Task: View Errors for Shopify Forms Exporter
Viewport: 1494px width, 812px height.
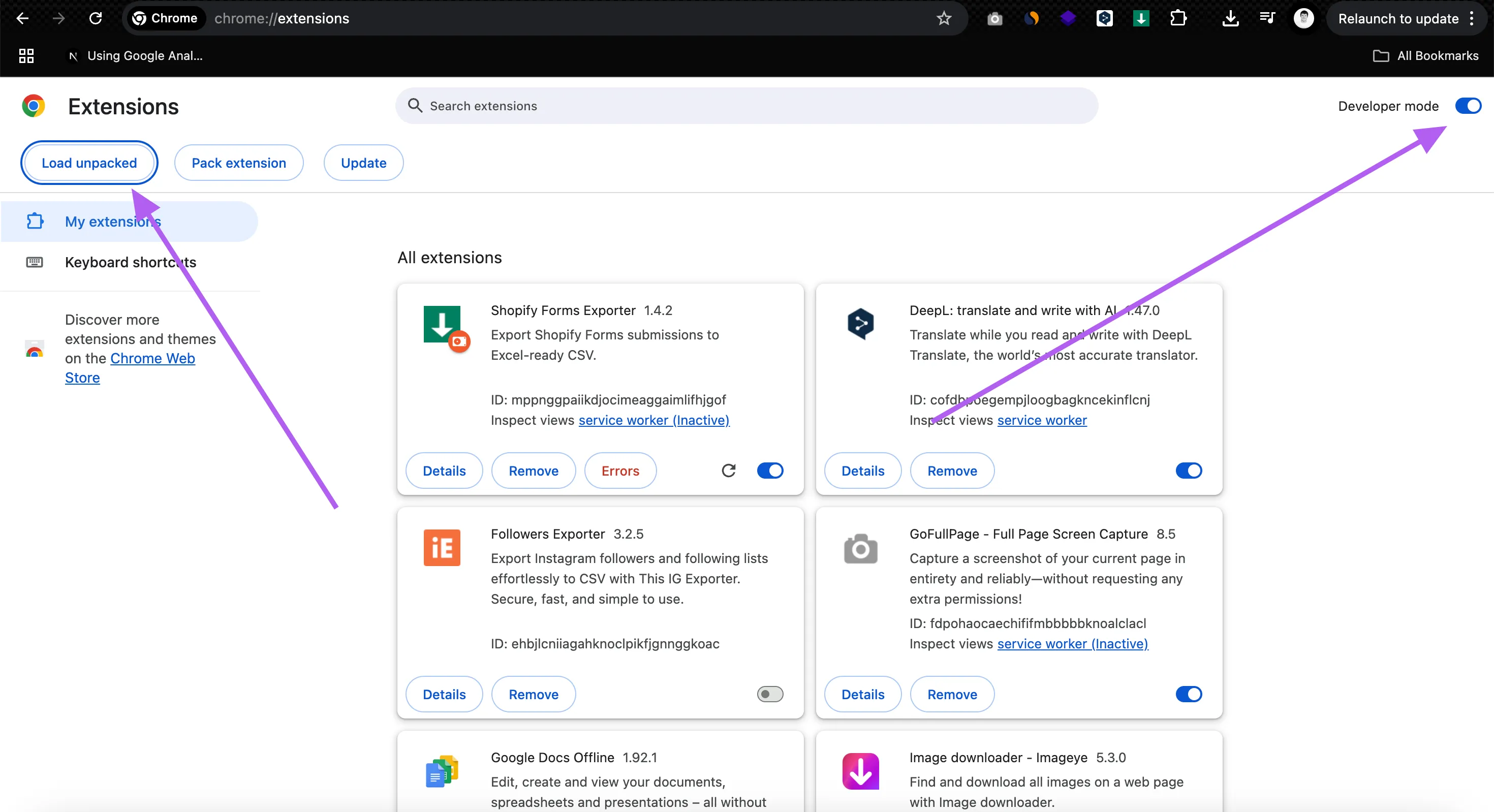Action: [620, 471]
